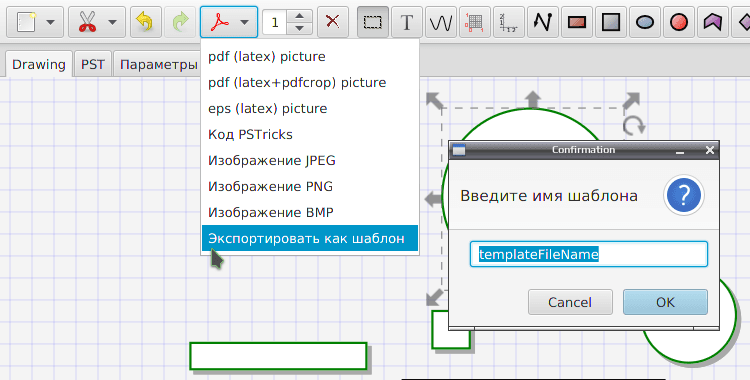Click the blue question mark icon
This screenshot has width=750, height=380.
[x=684, y=195]
